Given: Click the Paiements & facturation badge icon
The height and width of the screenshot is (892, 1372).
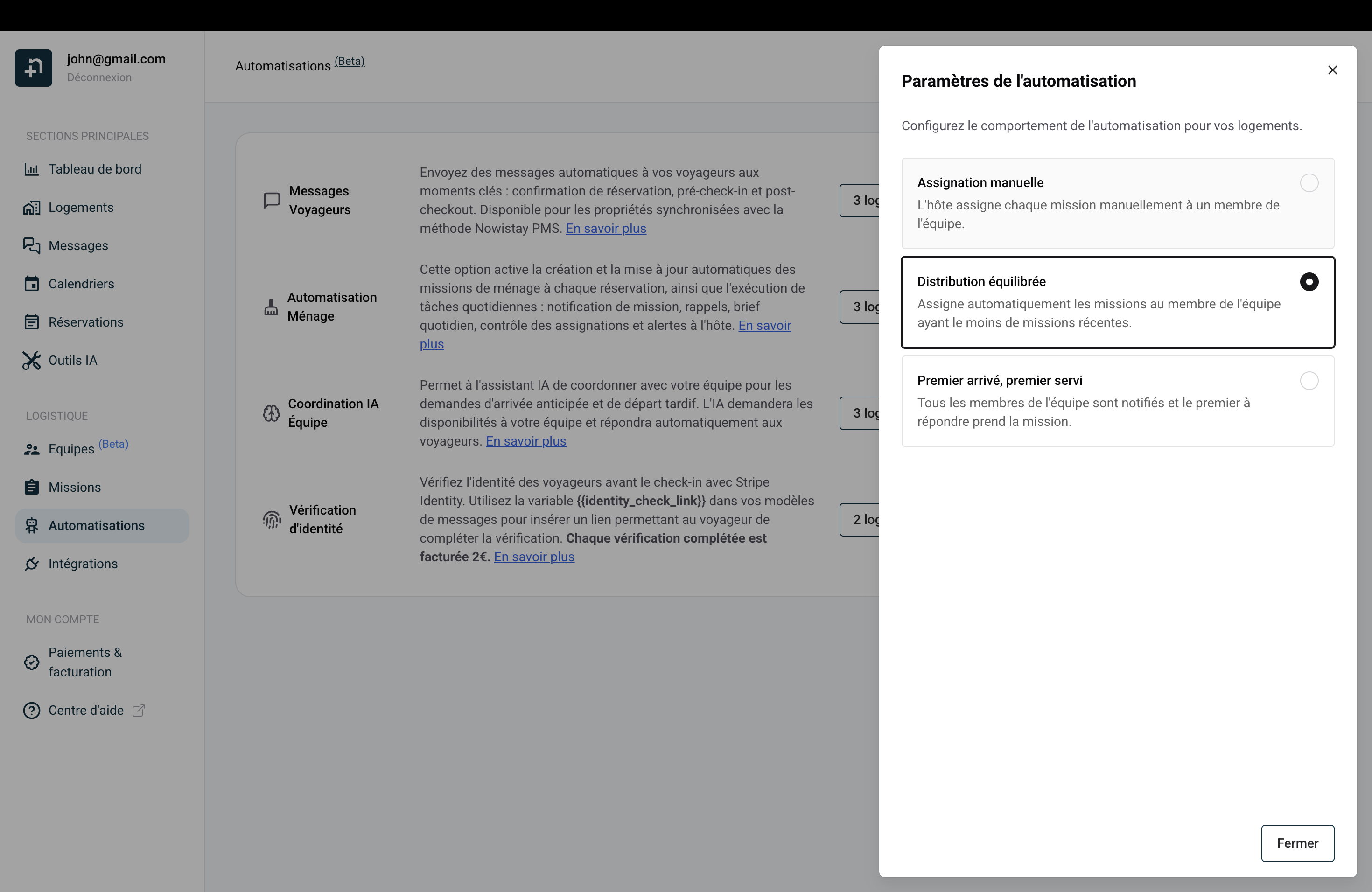Looking at the screenshot, I should coord(32,662).
